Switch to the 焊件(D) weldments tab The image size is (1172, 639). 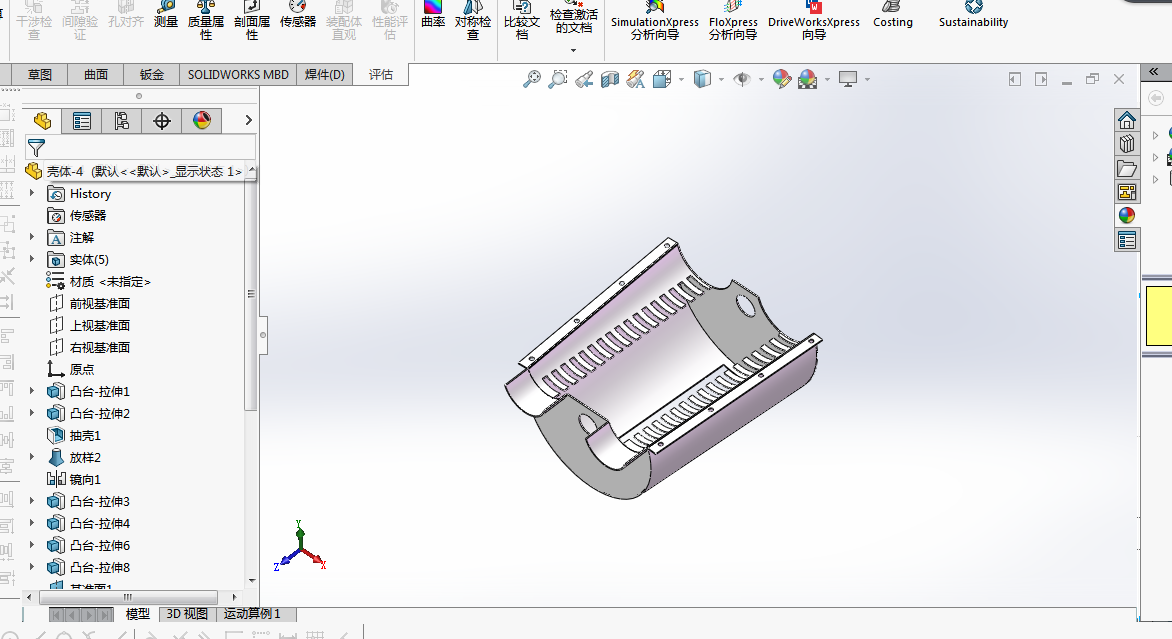[324, 75]
